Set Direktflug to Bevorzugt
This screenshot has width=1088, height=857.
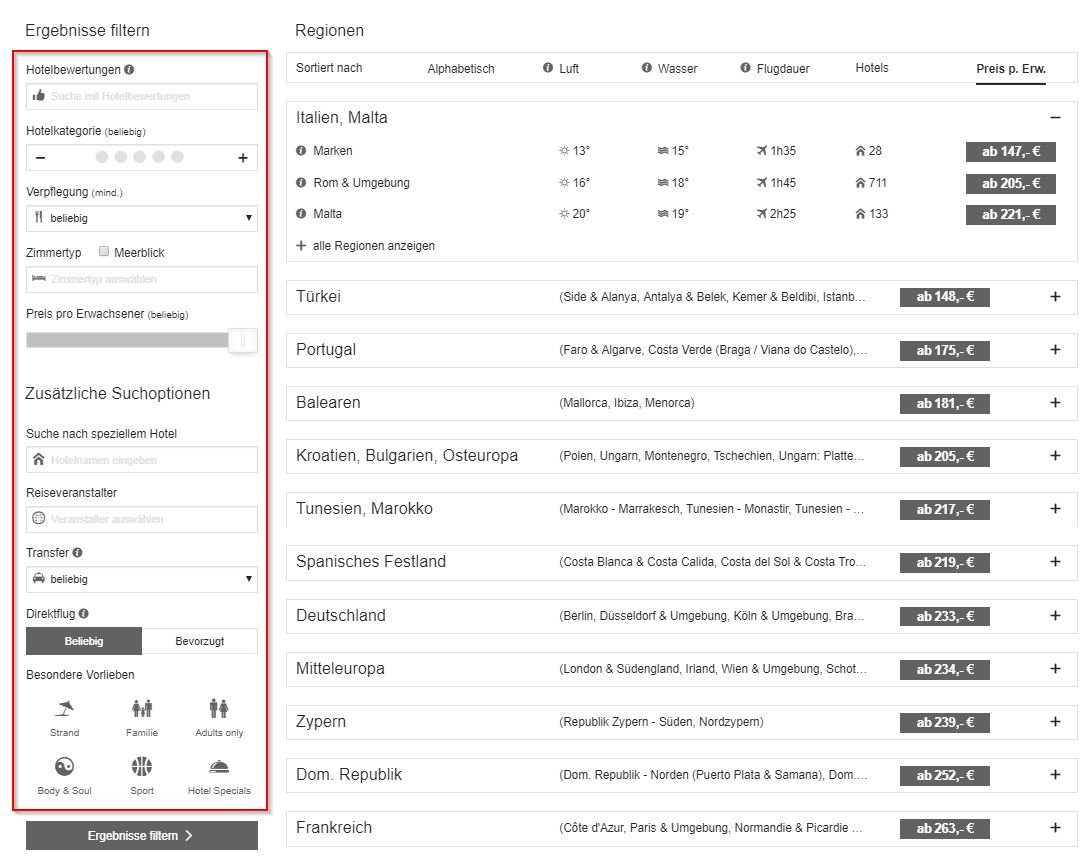pyautogui.click(x=200, y=641)
